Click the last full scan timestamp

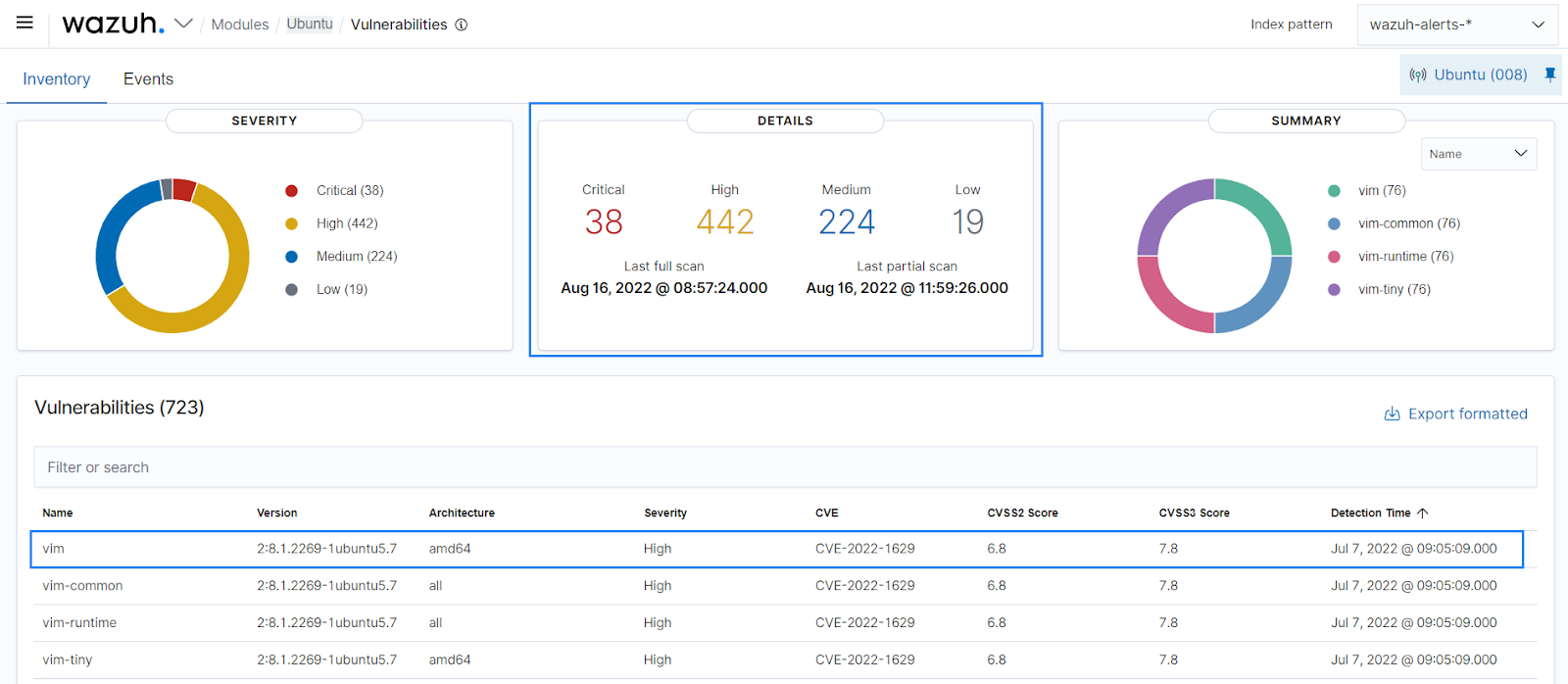(664, 288)
